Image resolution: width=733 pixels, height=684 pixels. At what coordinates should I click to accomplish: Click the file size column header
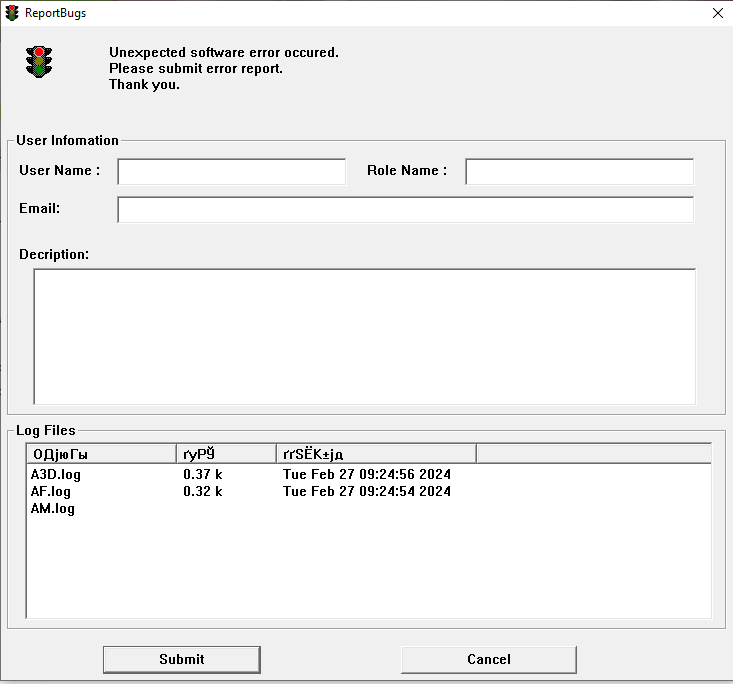coord(225,454)
